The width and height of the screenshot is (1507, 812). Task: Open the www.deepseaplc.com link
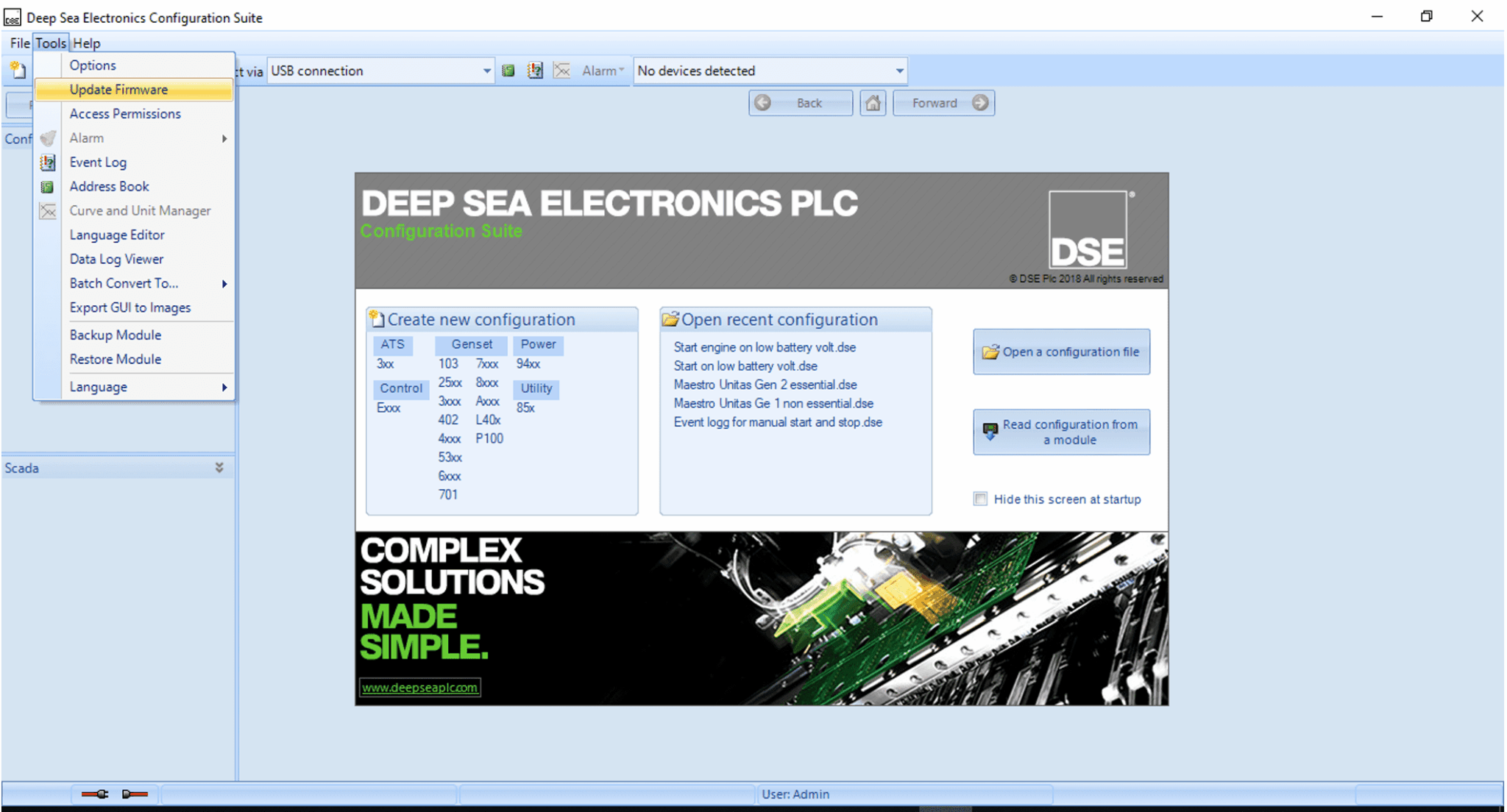(x=420, y=688)
